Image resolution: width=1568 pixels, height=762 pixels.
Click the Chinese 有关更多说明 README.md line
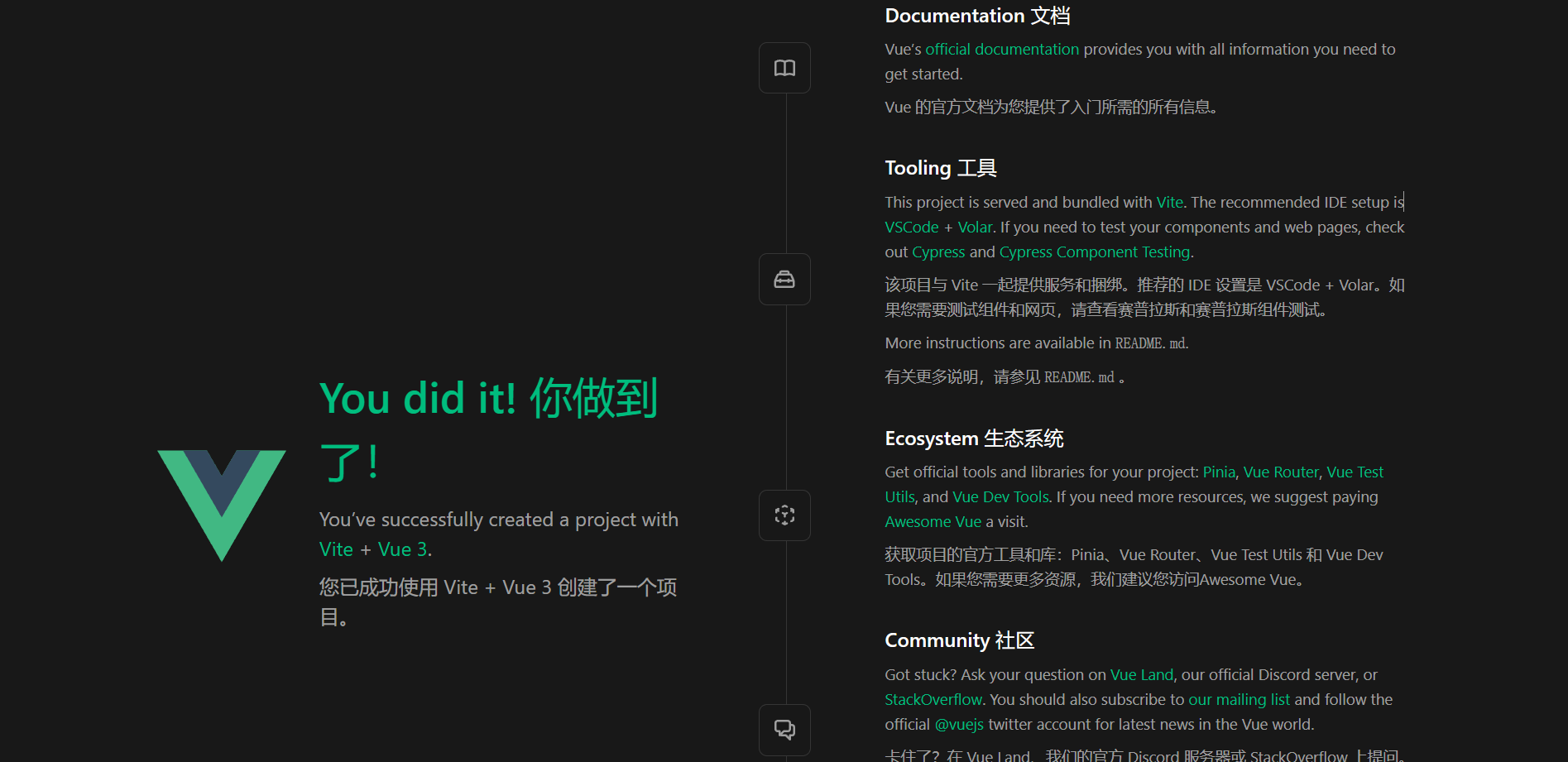point(1005,377)
